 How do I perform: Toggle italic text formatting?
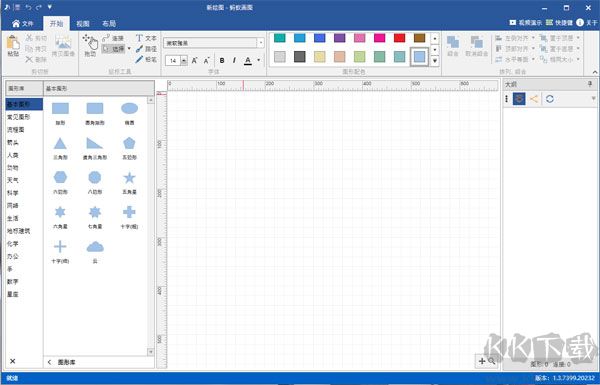234,60
